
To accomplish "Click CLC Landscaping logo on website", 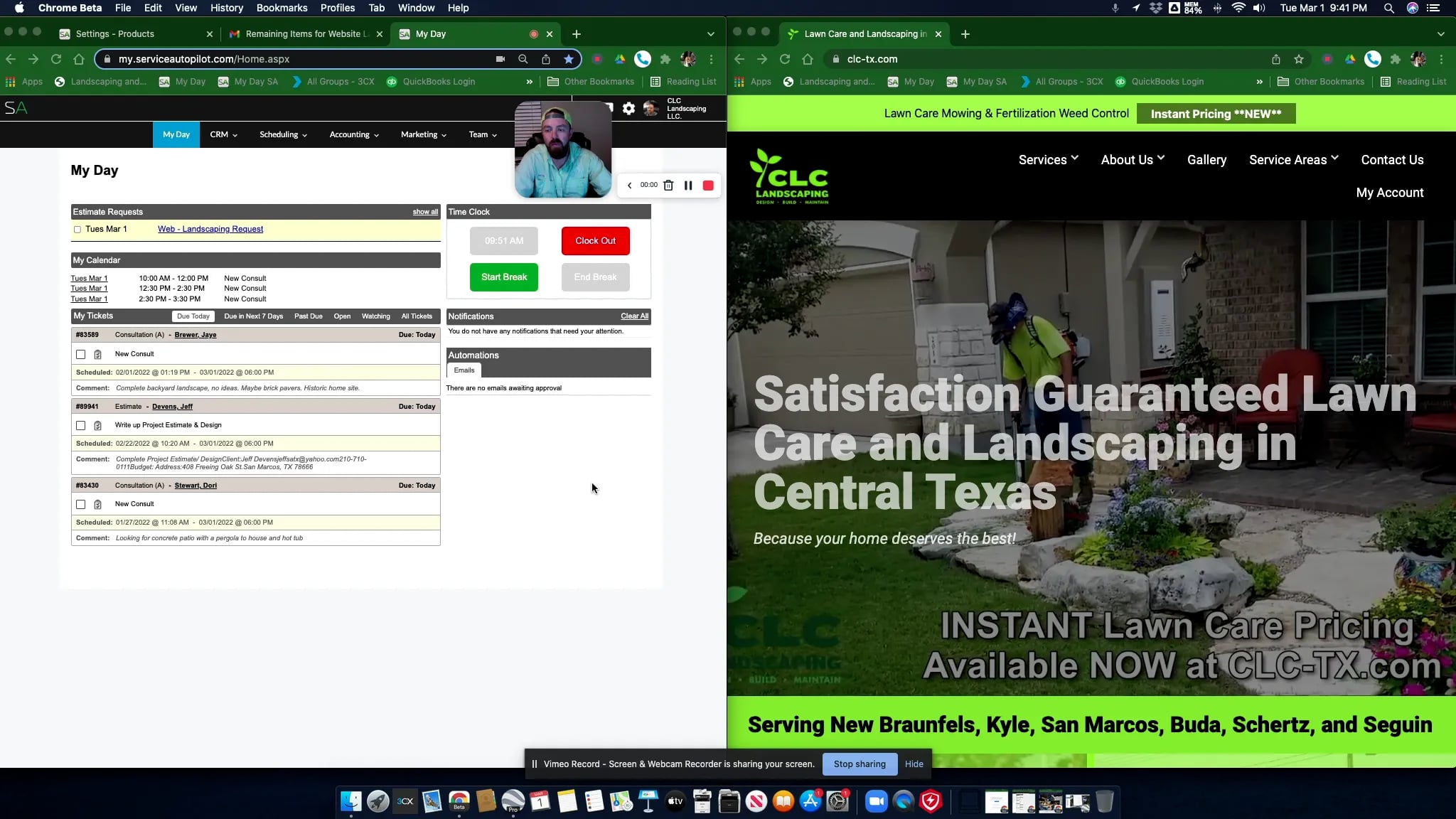I will (789, 176).
